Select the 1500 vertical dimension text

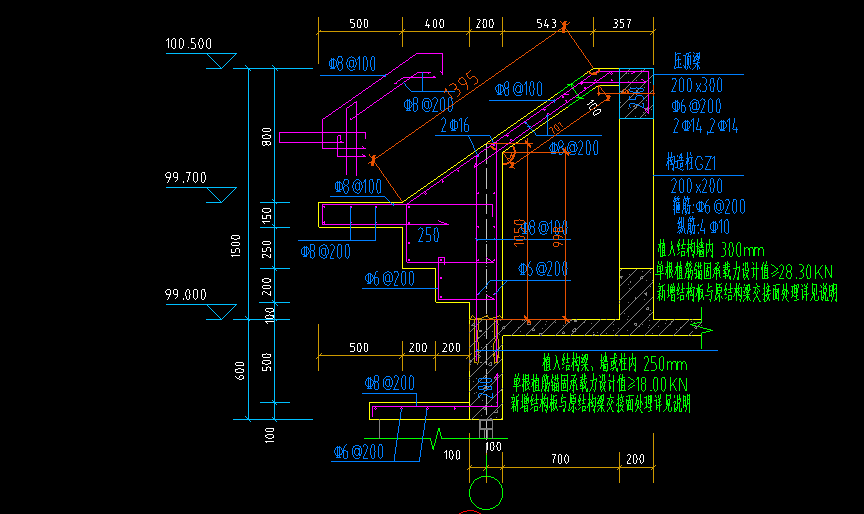[233, 244]
